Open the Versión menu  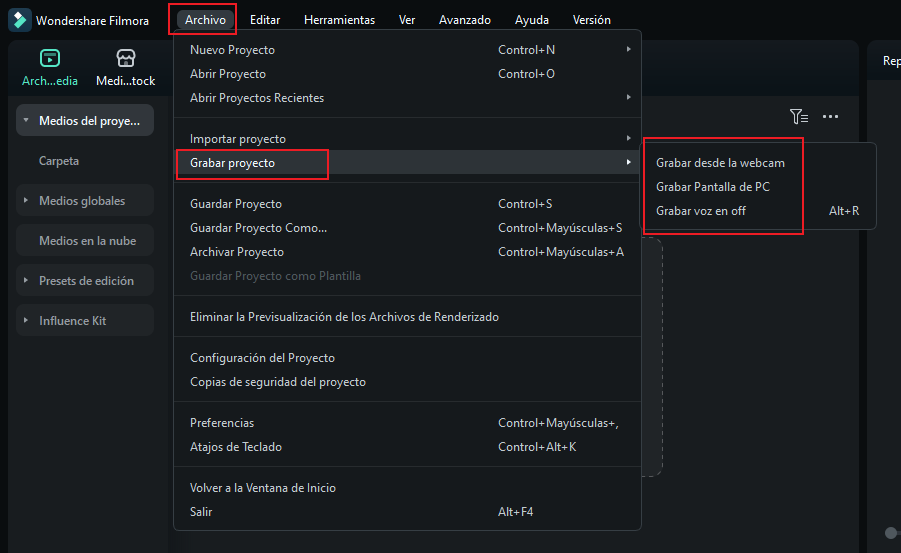pyautogui.click(x=591, y=20)
